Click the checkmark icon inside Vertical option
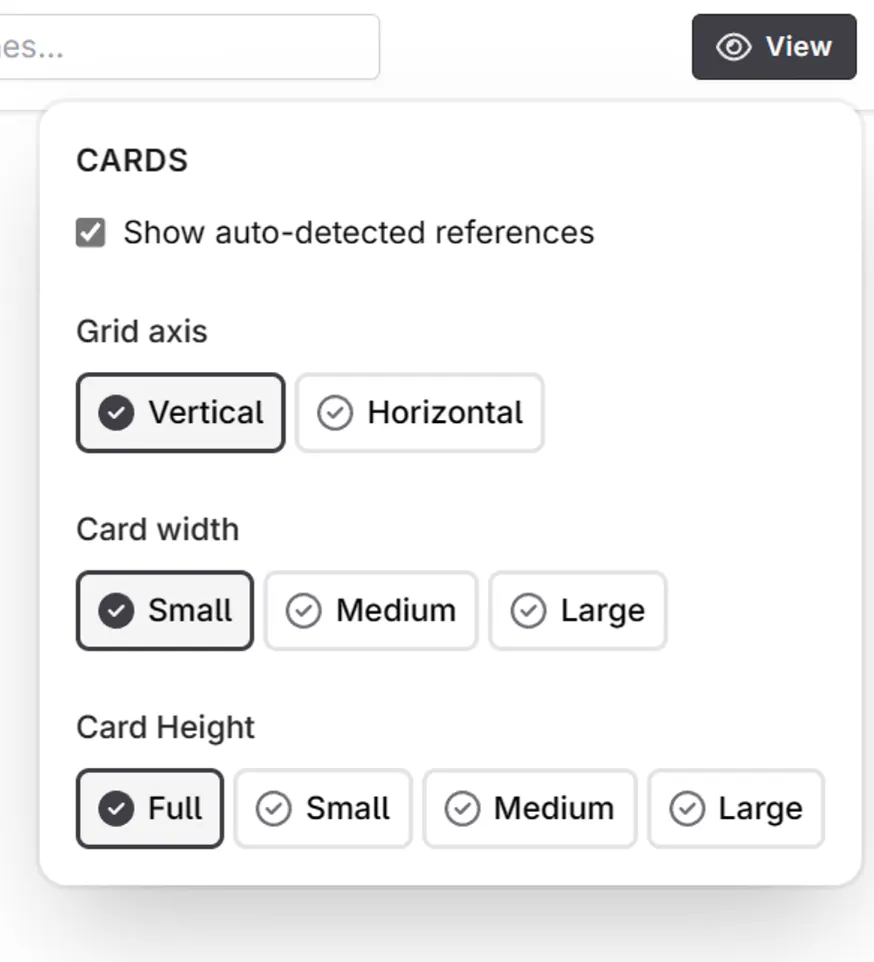 point(117,412)
